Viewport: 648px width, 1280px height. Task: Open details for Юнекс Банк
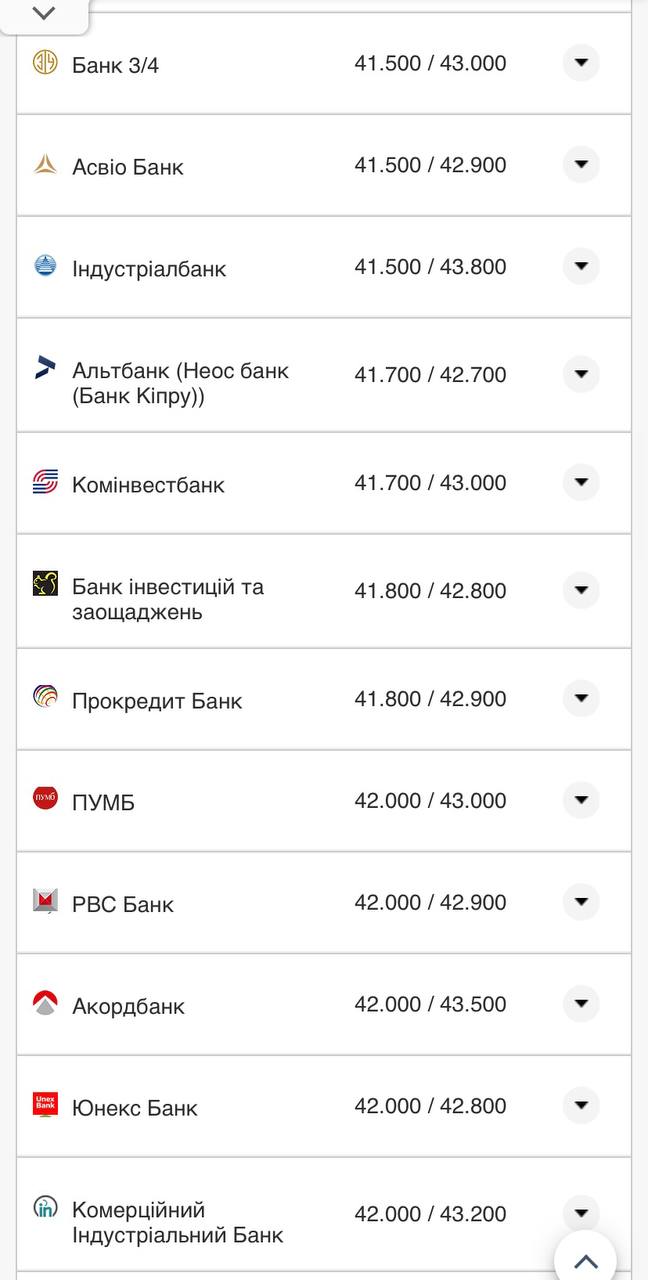pyautogui.click(x=581, y=1105)
